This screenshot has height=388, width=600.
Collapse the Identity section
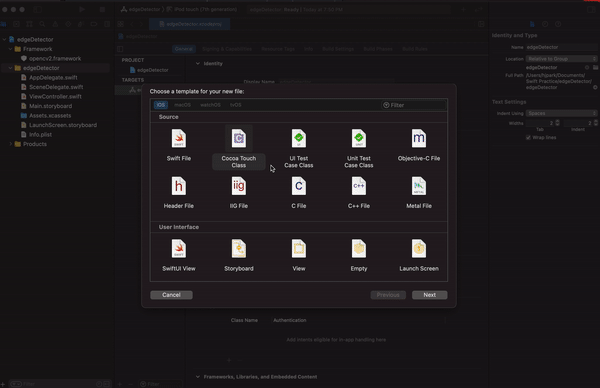coord(197,64)
